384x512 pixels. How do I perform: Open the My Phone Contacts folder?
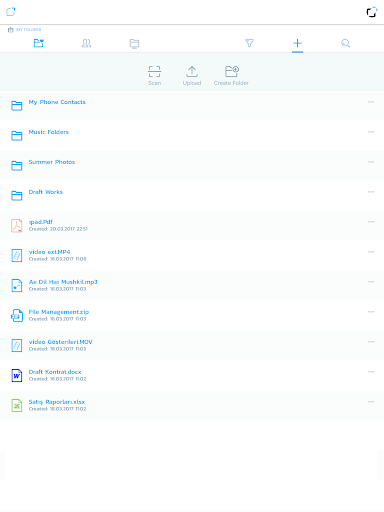192,106
